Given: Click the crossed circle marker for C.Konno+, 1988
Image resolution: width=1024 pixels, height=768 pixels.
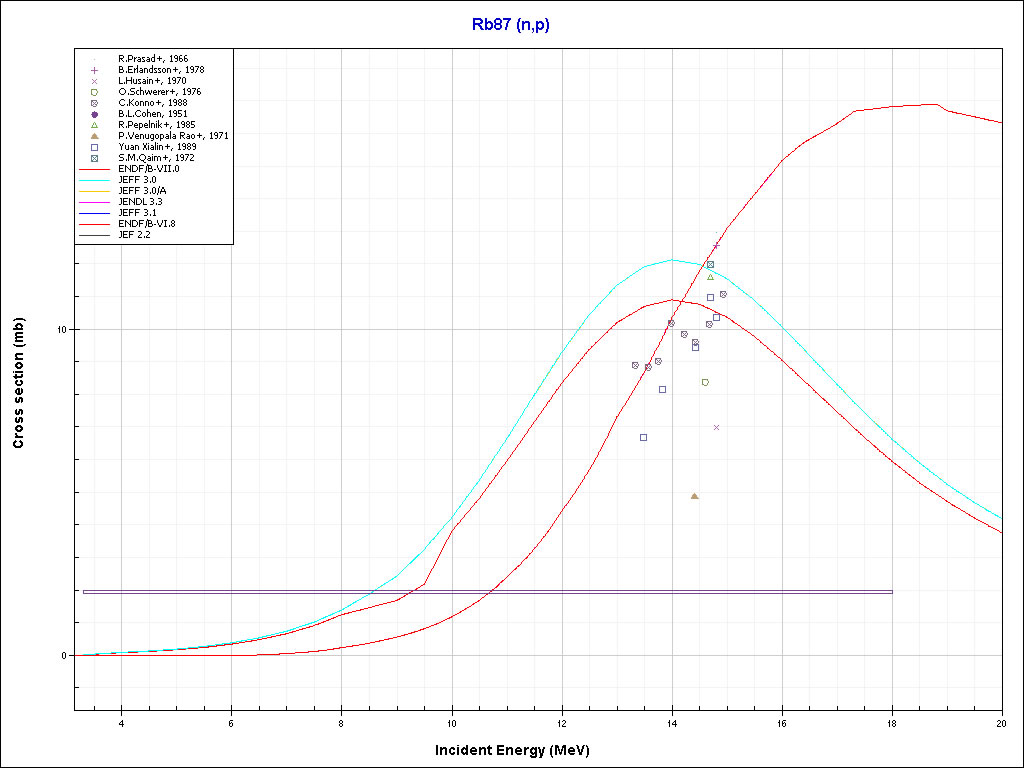Looking at the screenshot, I should tap(94, 103).
